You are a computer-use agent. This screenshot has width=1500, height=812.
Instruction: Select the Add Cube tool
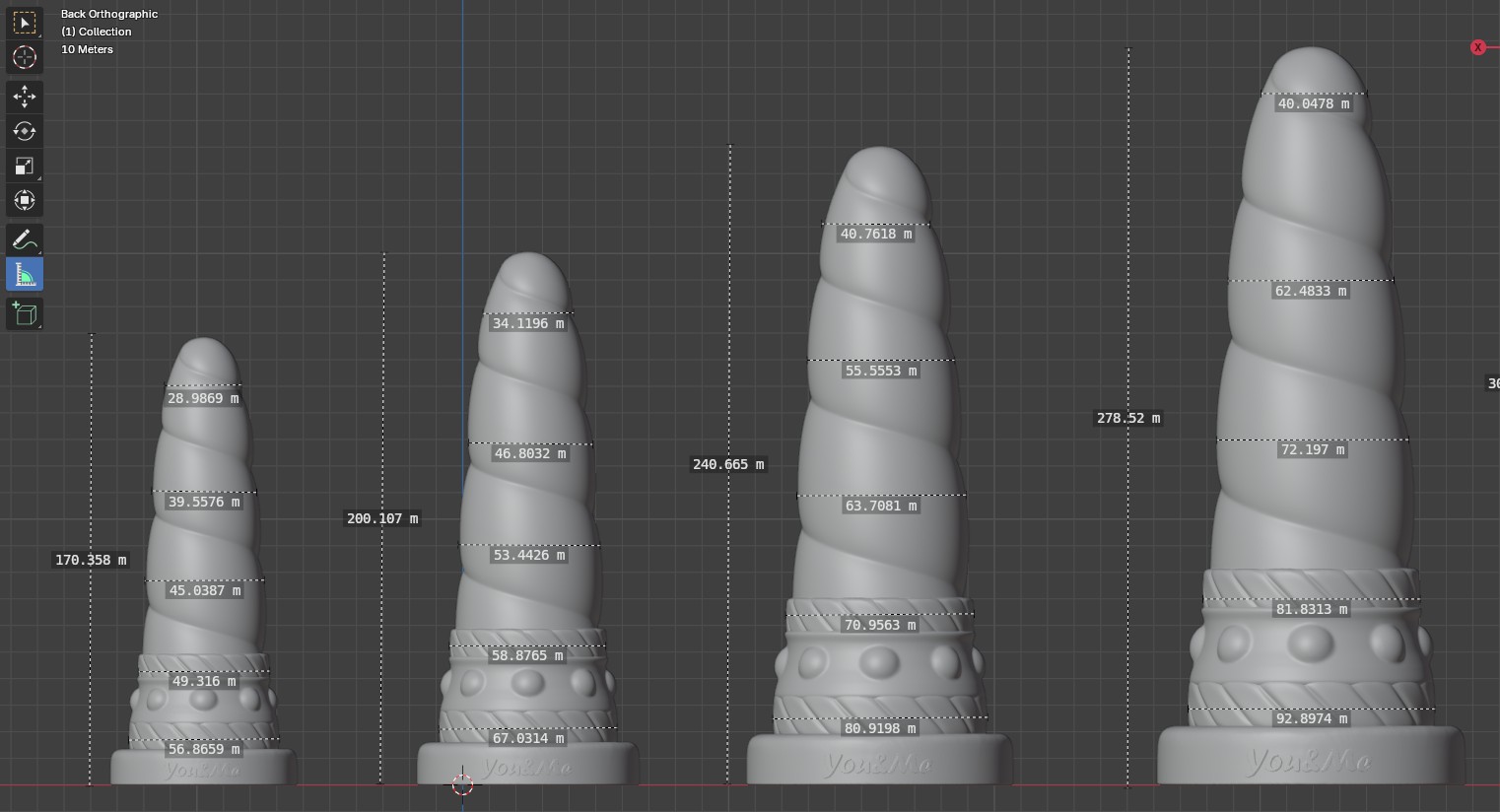pos(25,314)
